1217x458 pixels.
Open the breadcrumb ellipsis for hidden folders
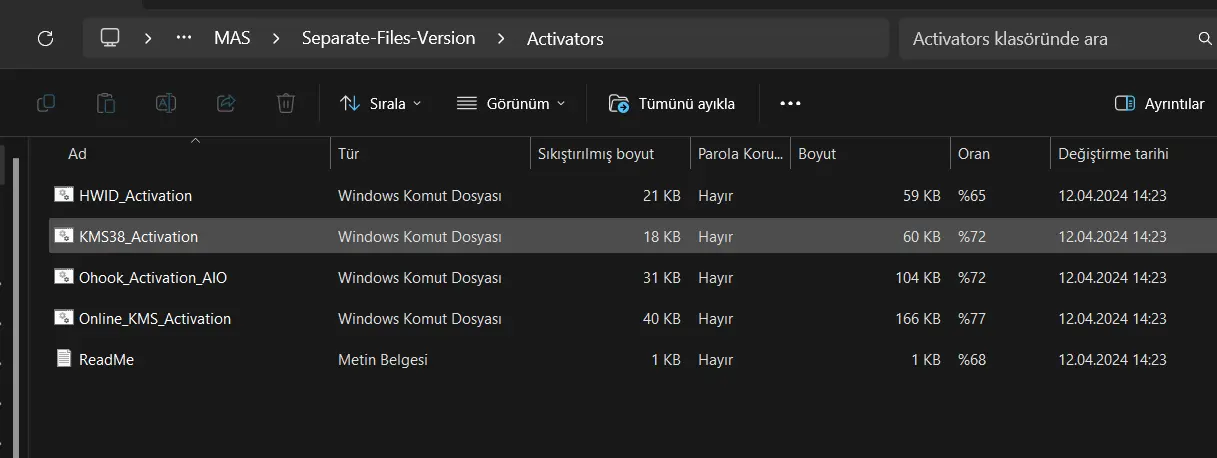point(184,39)
